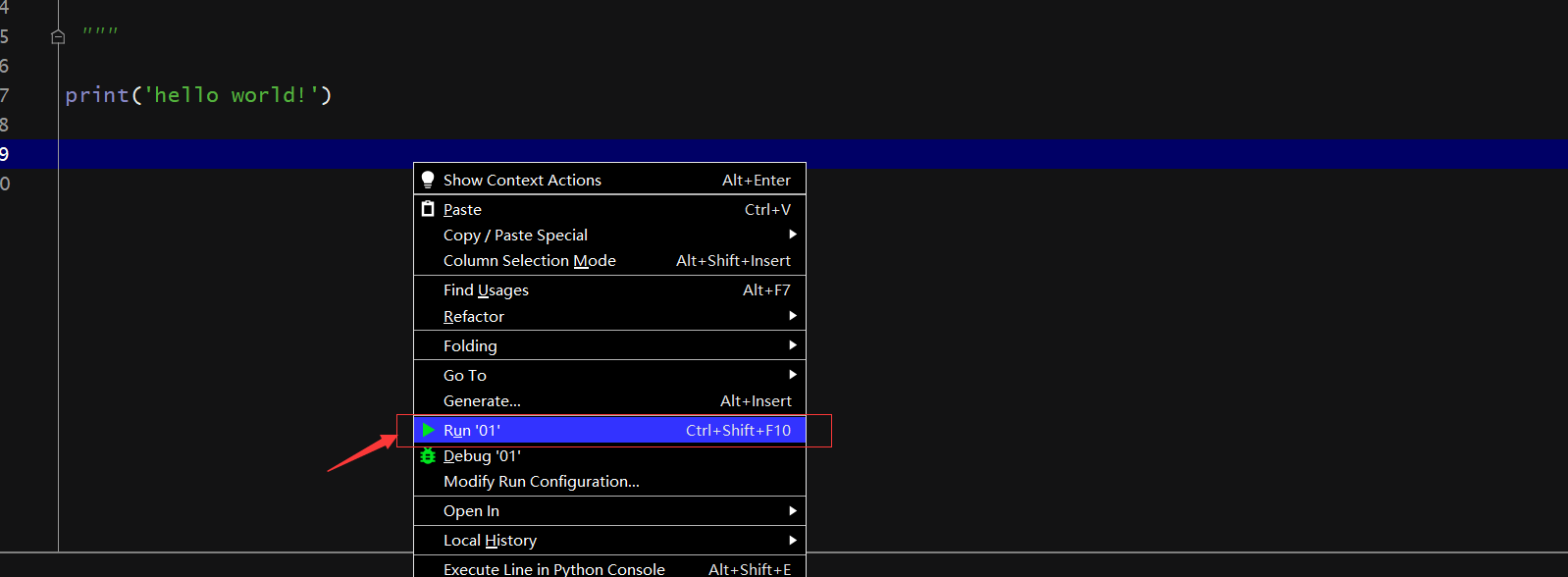The image size is (1568, 577).
Task: Open Copy / Paste Special menu entry
Action: click(x=609, y=235)
